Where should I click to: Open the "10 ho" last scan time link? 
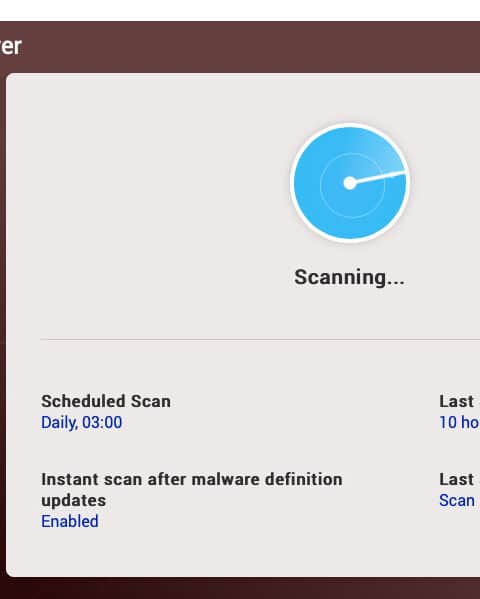tap(459, 422)
